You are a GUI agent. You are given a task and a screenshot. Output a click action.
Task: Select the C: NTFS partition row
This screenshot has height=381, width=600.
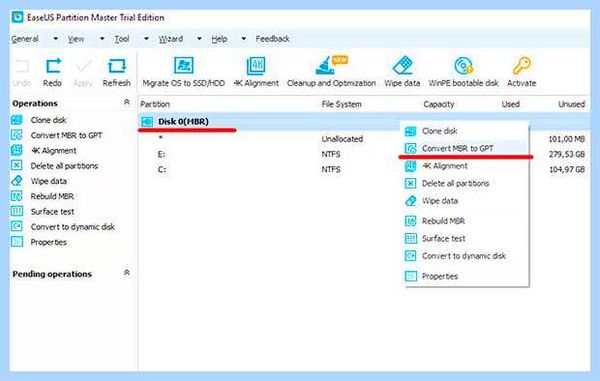point(364,169)
